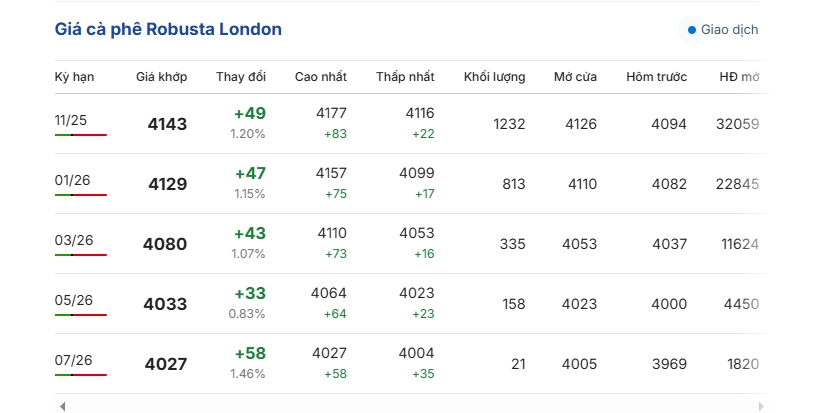
Task: Open the 03/26 contract term
Action: 74,240
